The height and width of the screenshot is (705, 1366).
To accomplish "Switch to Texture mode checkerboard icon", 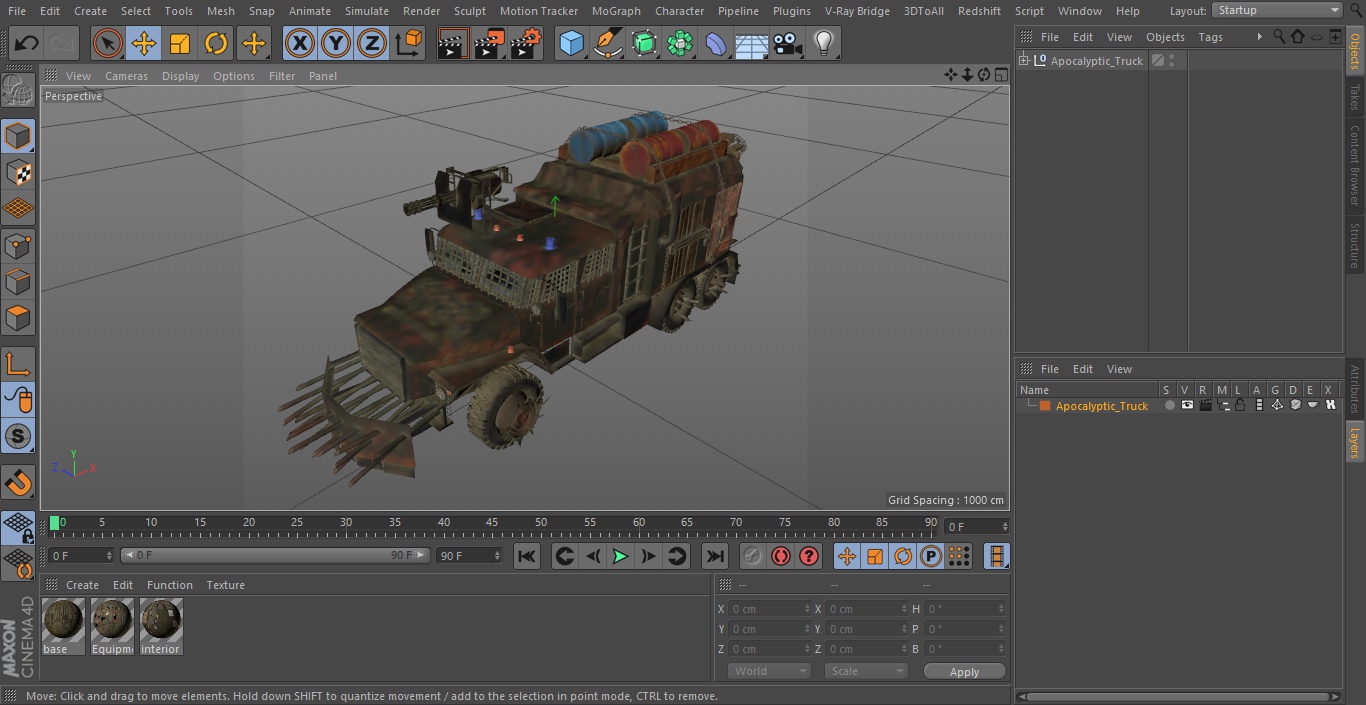I will 18,172.
